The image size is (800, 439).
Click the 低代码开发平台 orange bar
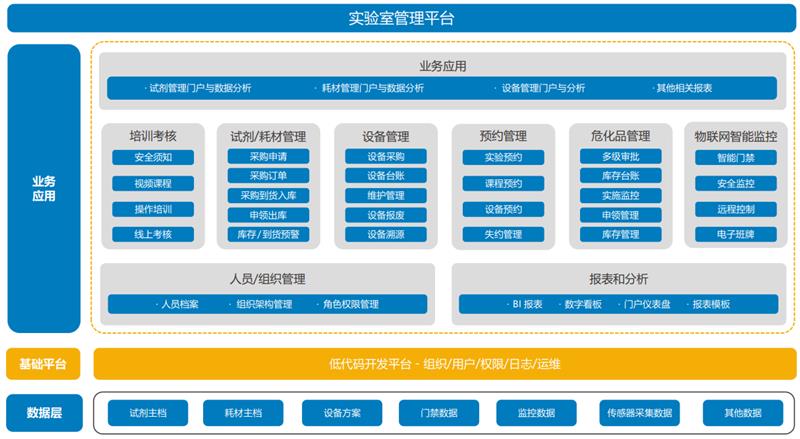tap(444, 364)
